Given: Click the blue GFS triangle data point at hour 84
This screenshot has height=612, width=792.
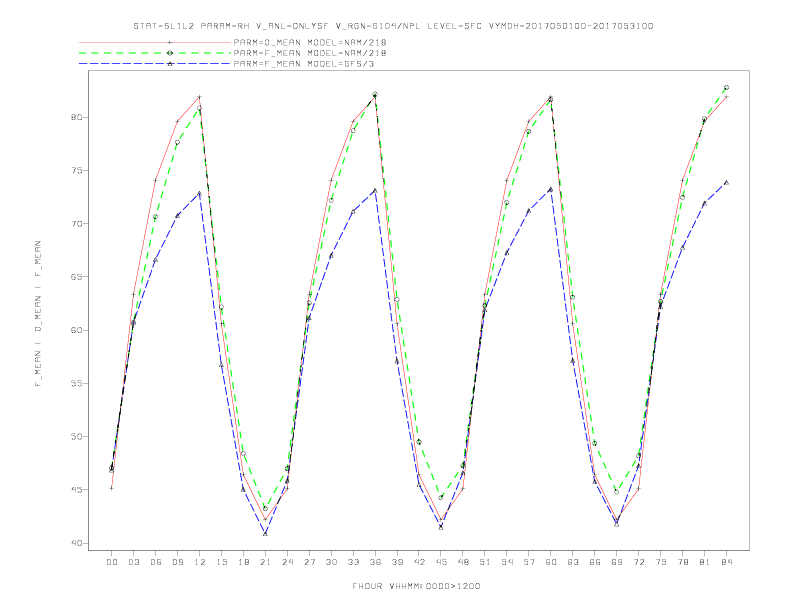Looking at the screenshot, I should pyautogui.click(x=726, y=182).
